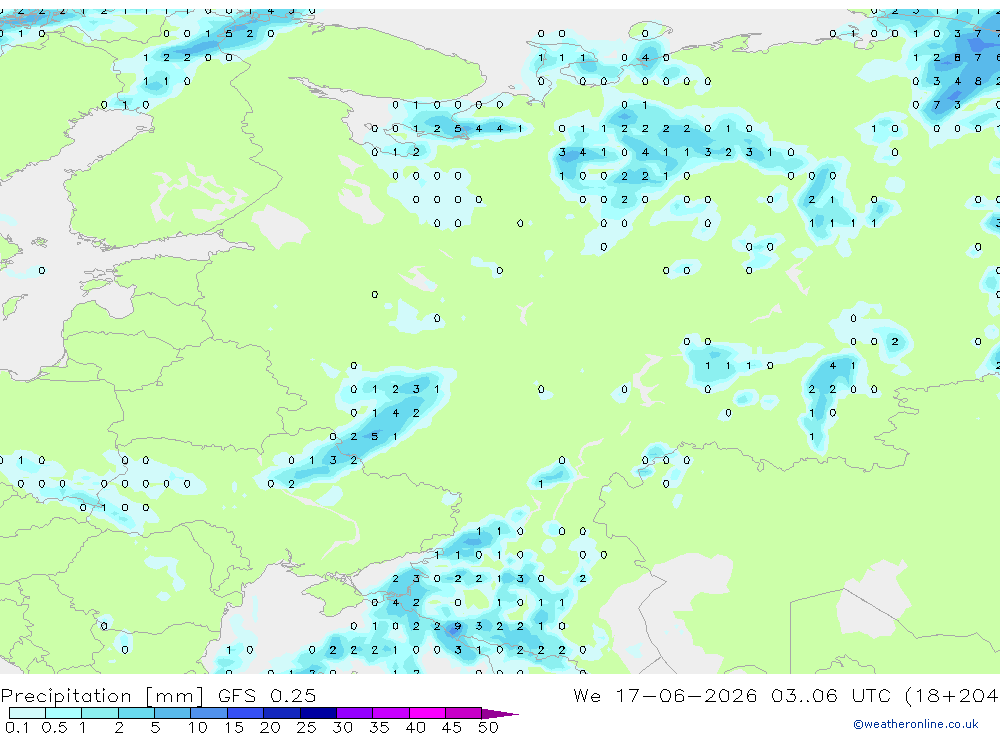Click the legend label '0.1'
The image size is (1000, 733).
[x=17, y=727]
